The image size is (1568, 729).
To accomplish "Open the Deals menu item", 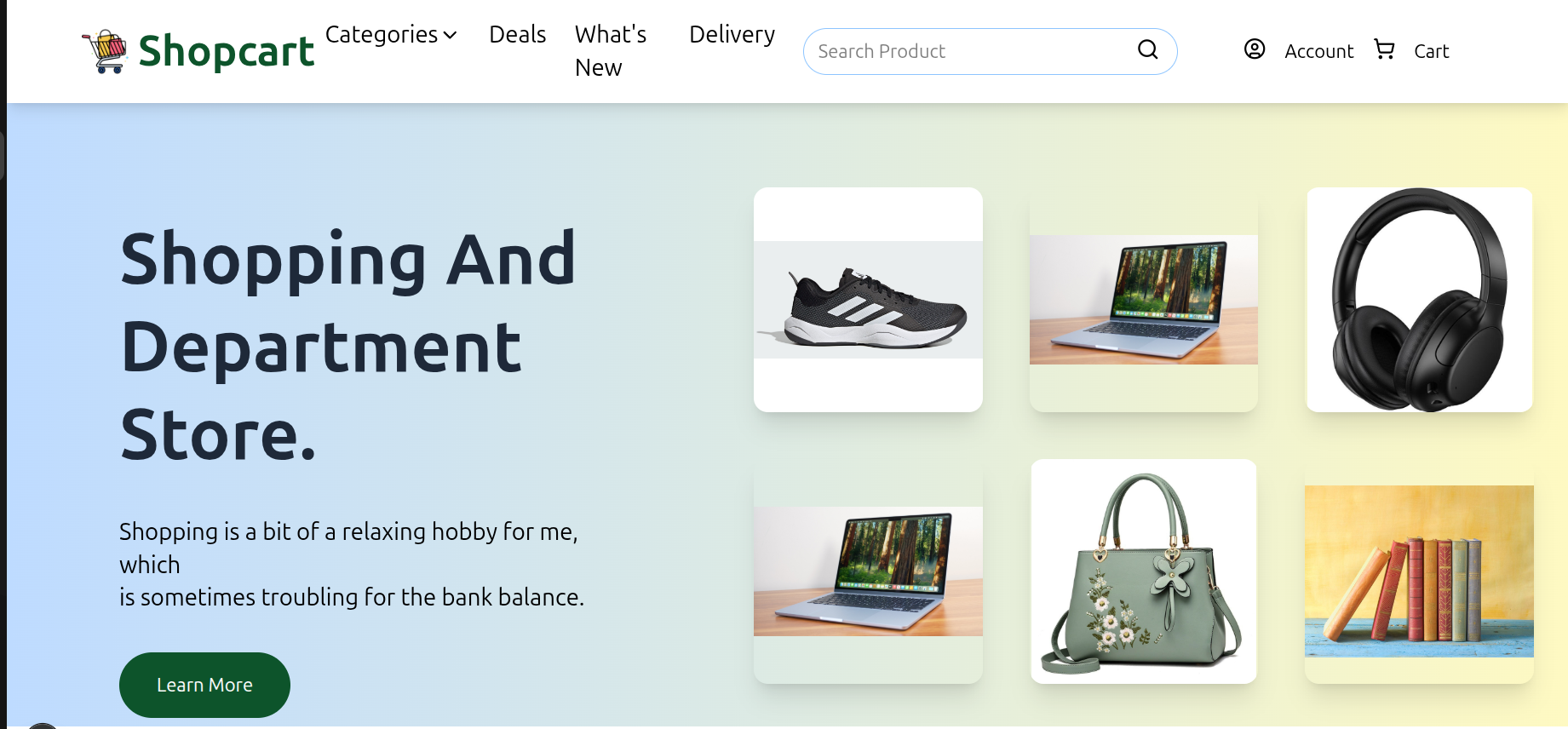I will [517, 34].
